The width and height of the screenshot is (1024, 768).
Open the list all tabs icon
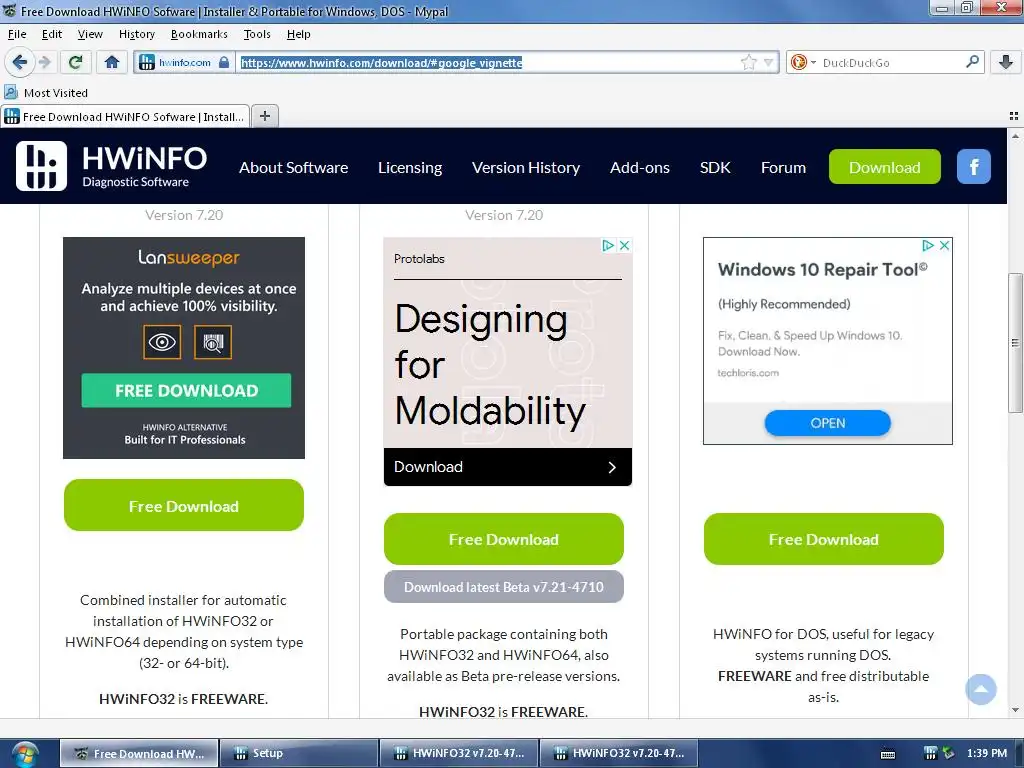[1014, 116]
